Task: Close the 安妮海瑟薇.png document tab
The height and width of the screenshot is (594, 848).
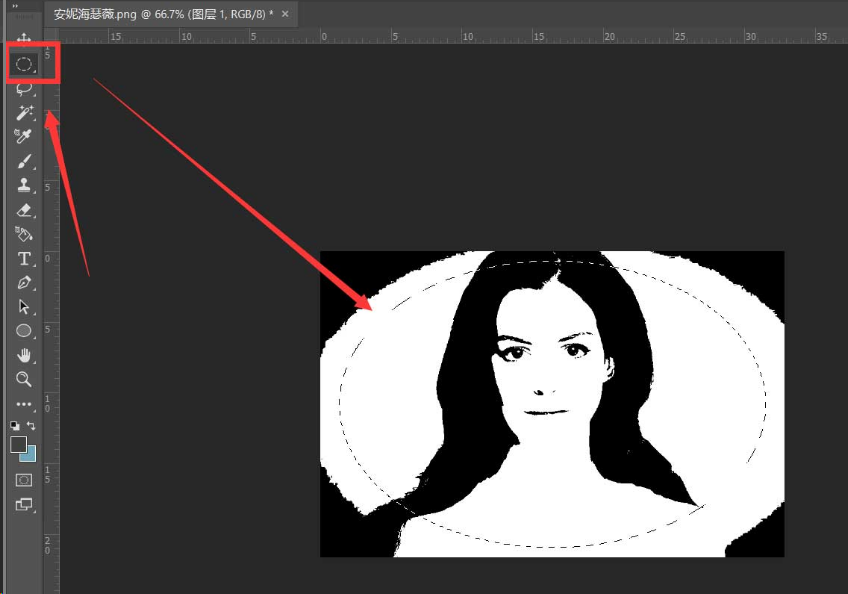Action: 285,14
